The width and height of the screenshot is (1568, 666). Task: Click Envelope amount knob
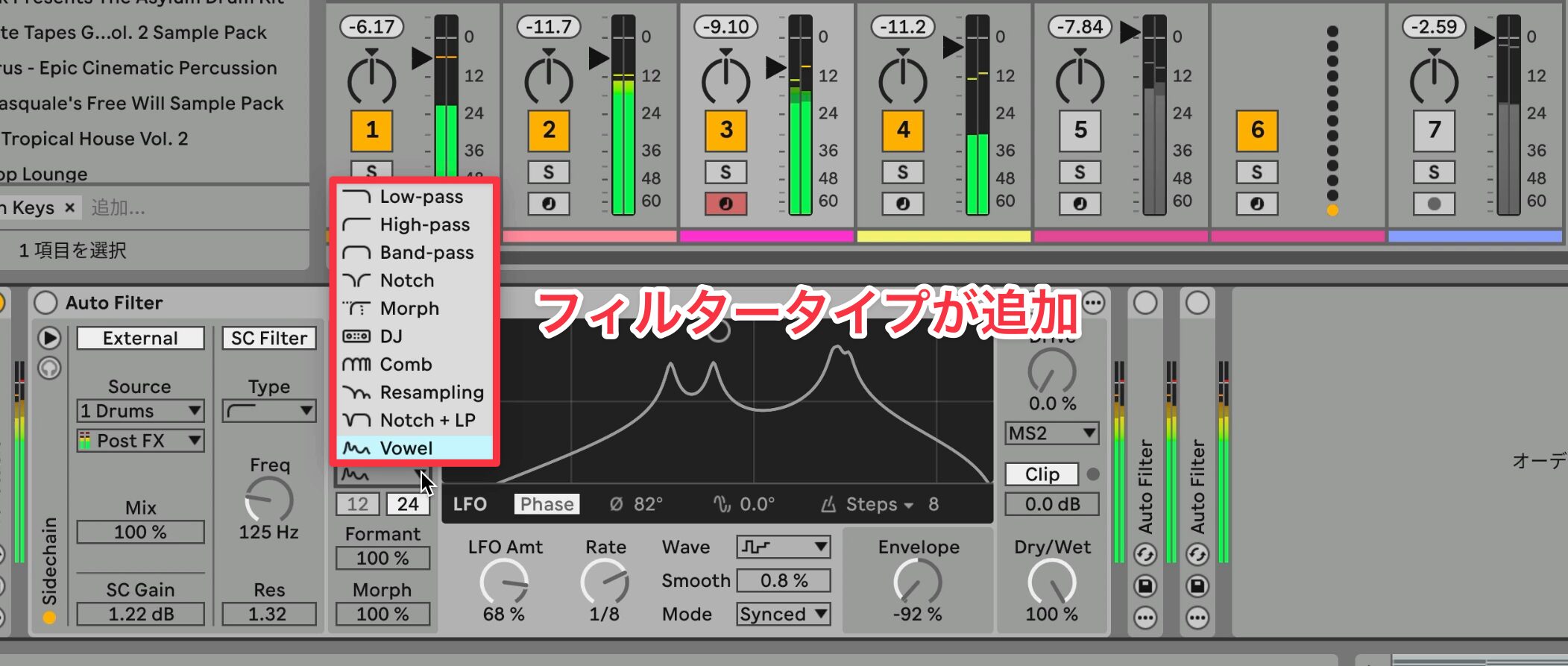(918, 582)
